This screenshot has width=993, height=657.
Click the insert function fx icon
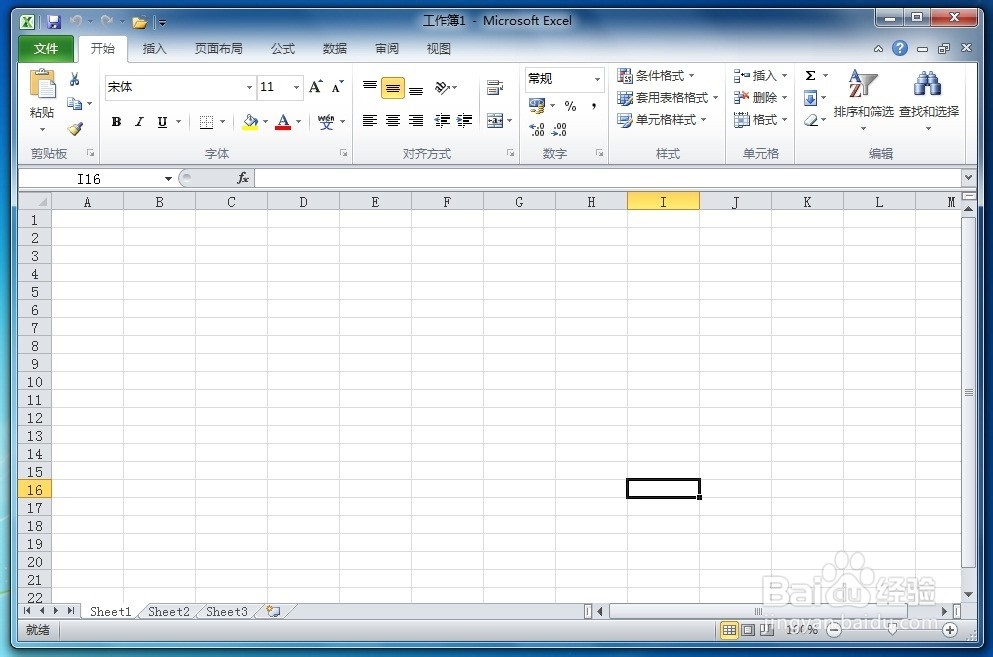click(x=243, y=179)
